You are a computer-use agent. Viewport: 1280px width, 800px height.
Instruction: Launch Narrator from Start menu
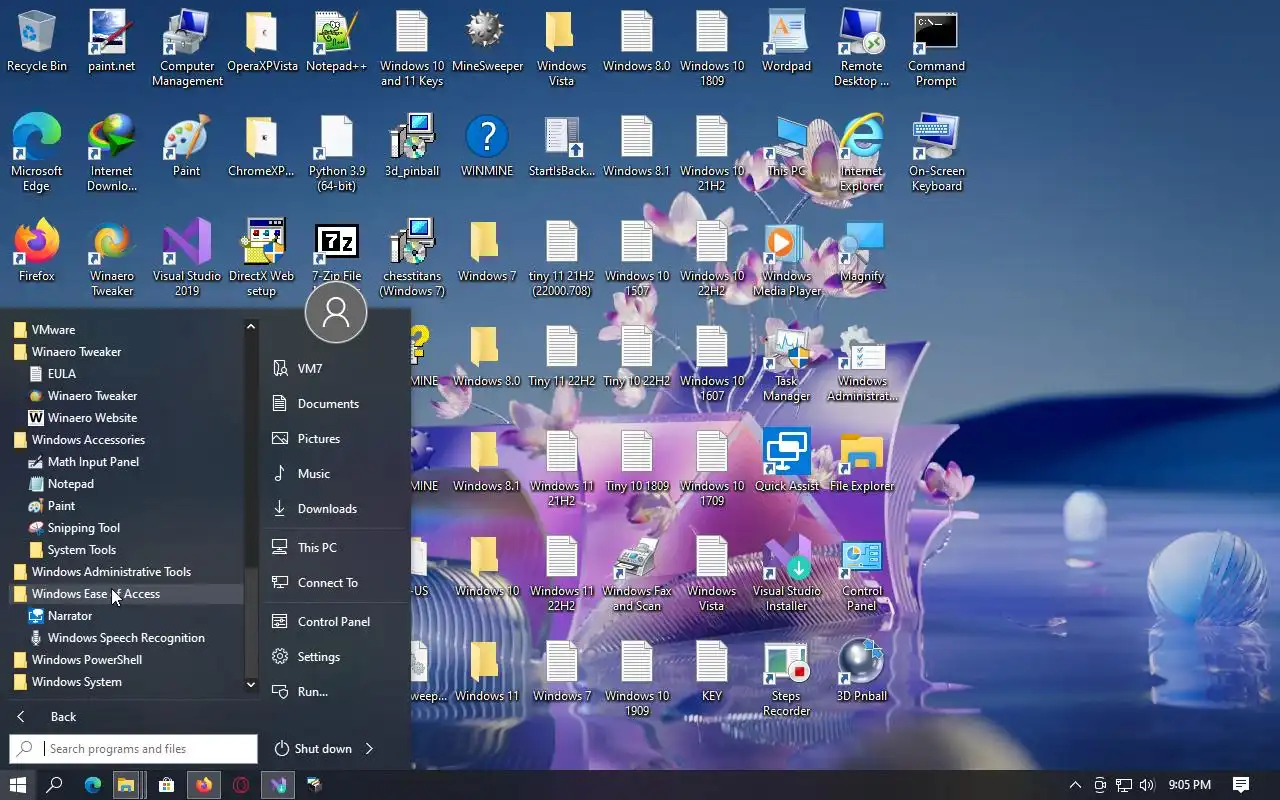coord(124,616)
